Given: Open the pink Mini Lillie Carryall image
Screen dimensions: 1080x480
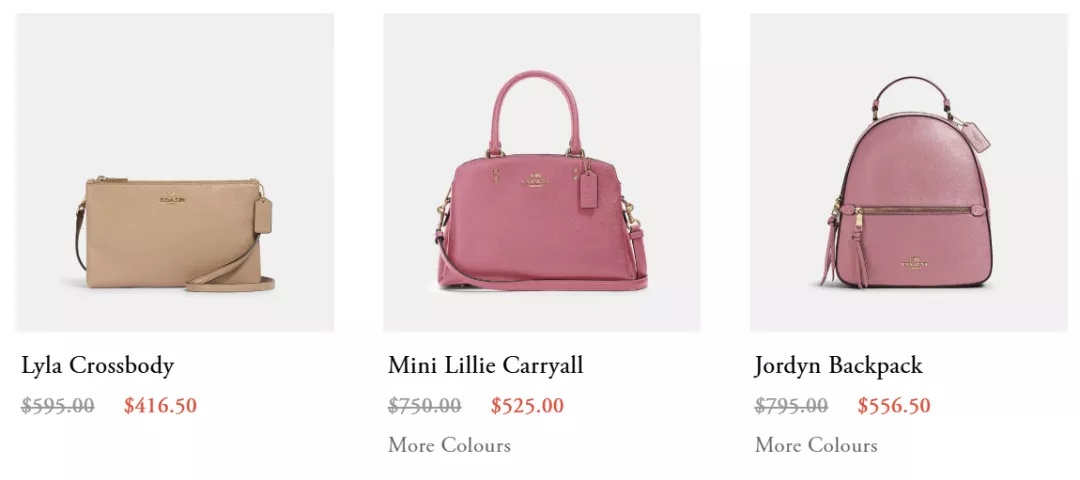Looking at the screenshot, I should pos(541,172).
